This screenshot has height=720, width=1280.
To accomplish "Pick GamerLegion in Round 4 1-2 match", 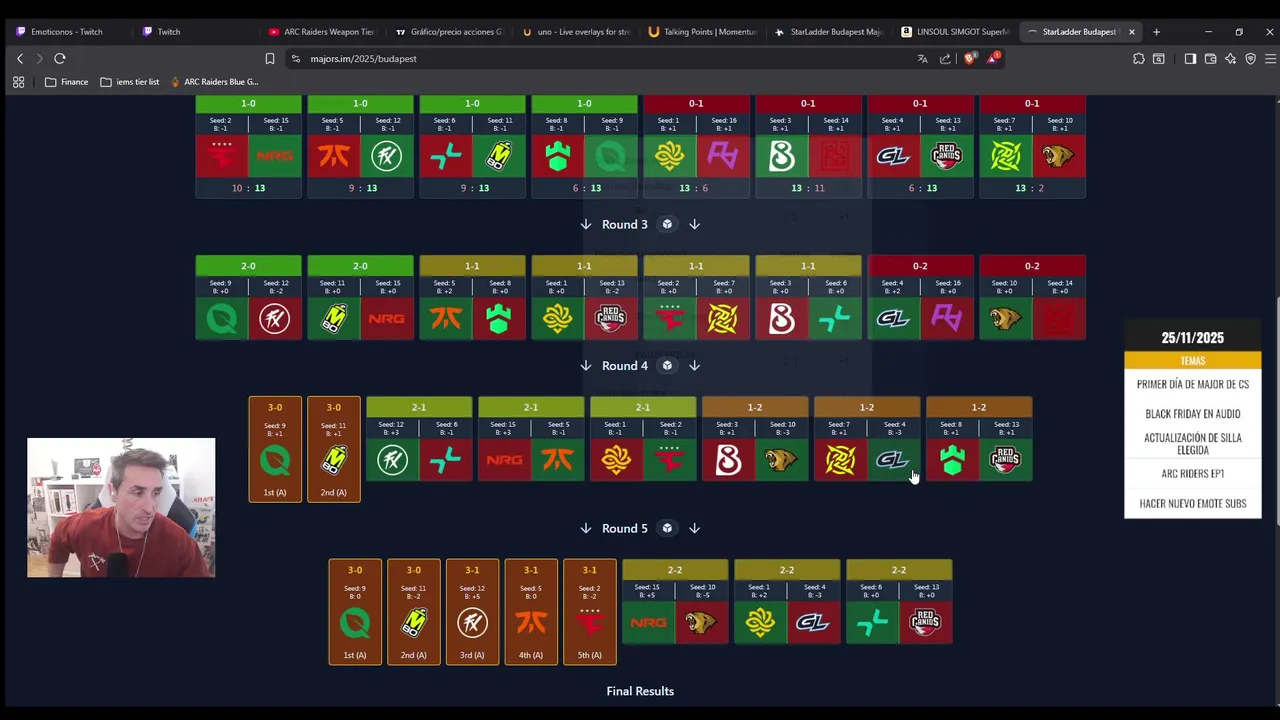I will 892,460.
